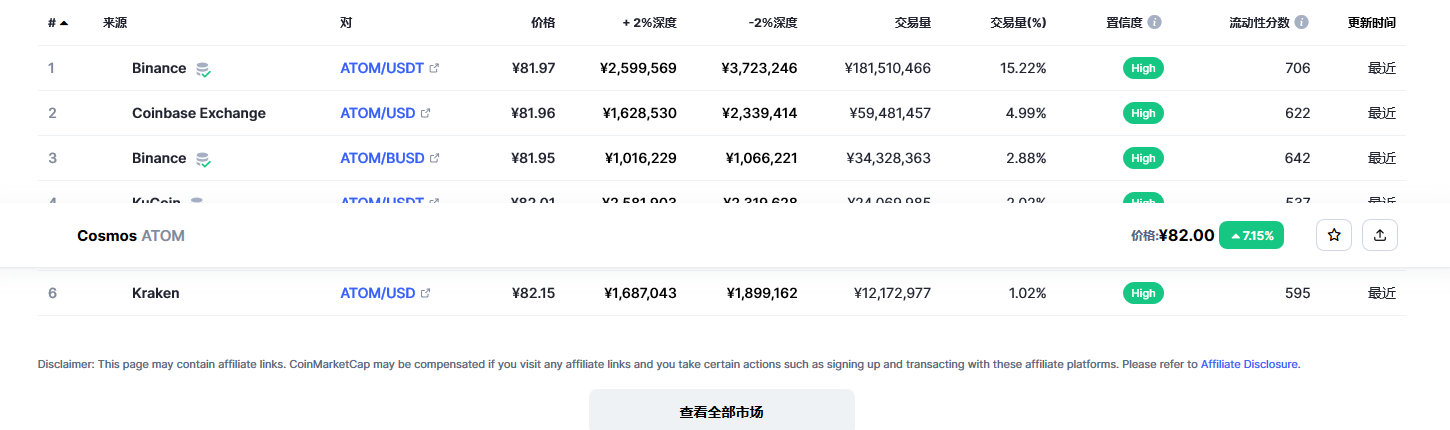The image size is (1450, 430).
Task: Click the external link icon beside ATOM/BUSD
Action: 434,158
